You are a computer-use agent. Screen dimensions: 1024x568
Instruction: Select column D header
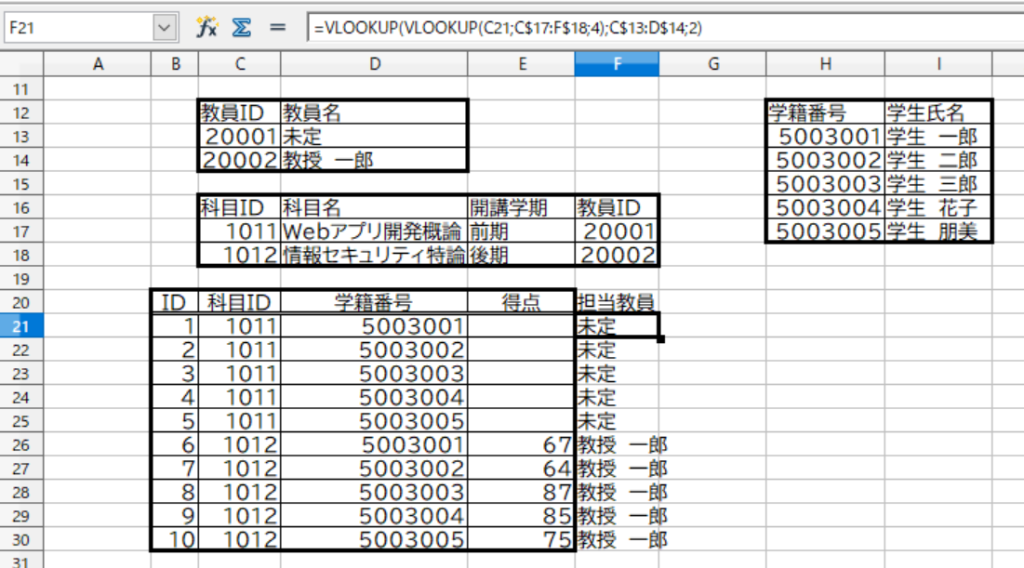pos(374,64)
